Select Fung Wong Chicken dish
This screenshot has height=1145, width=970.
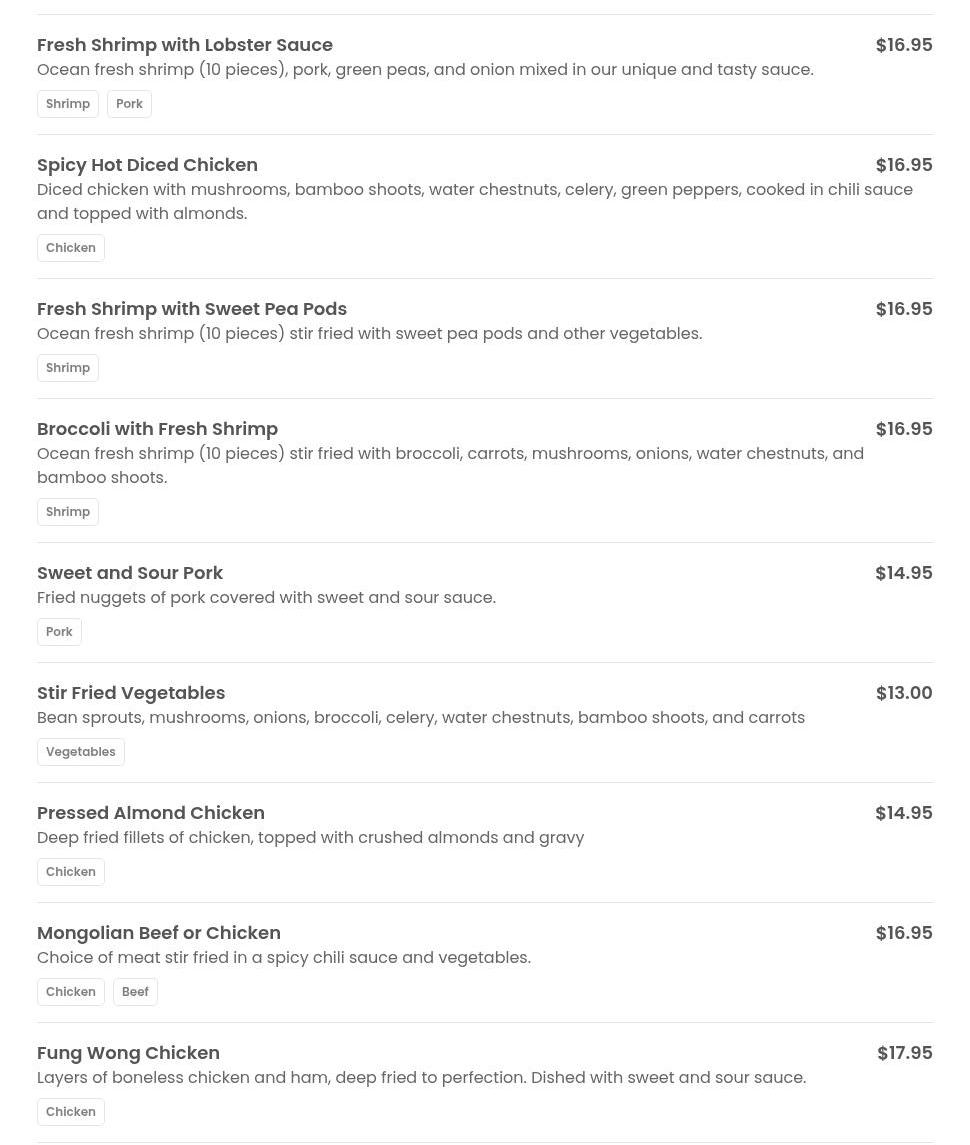[128, 1053]
